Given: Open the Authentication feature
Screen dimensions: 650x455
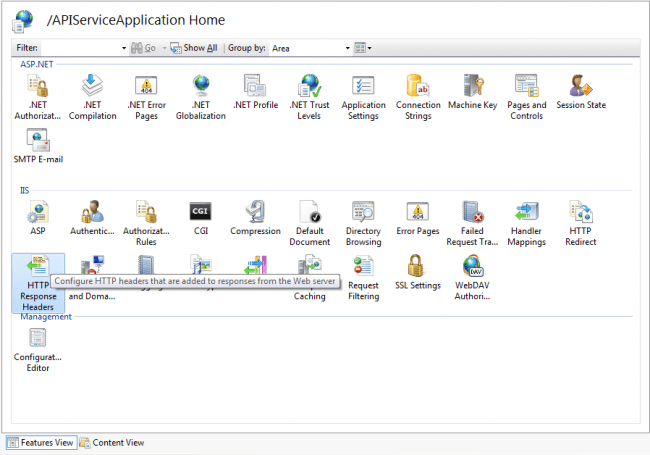Looking at the screenshot, I should 92,218.
